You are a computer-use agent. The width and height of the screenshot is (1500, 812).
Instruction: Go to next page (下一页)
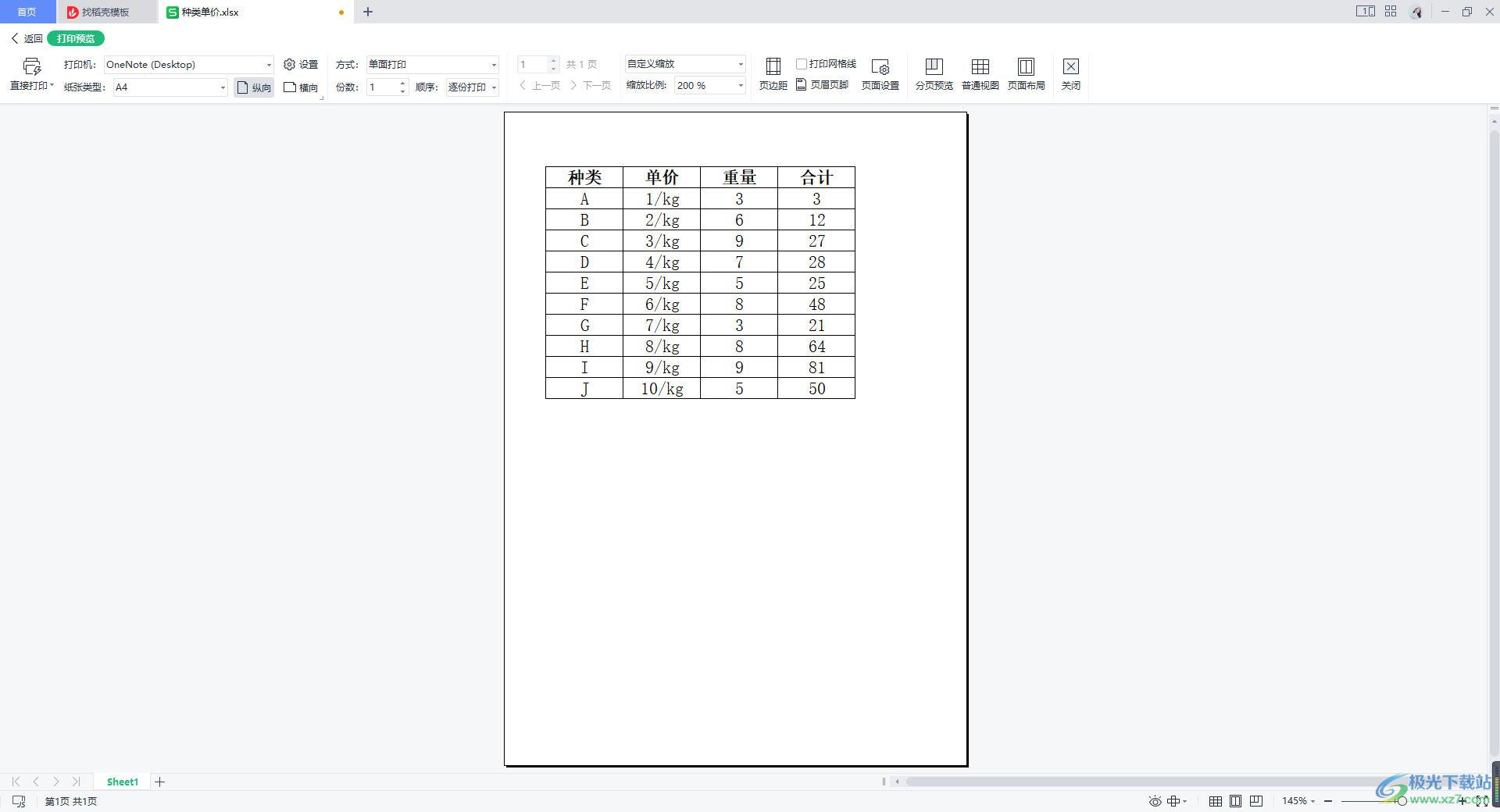[x=591, y=86]
